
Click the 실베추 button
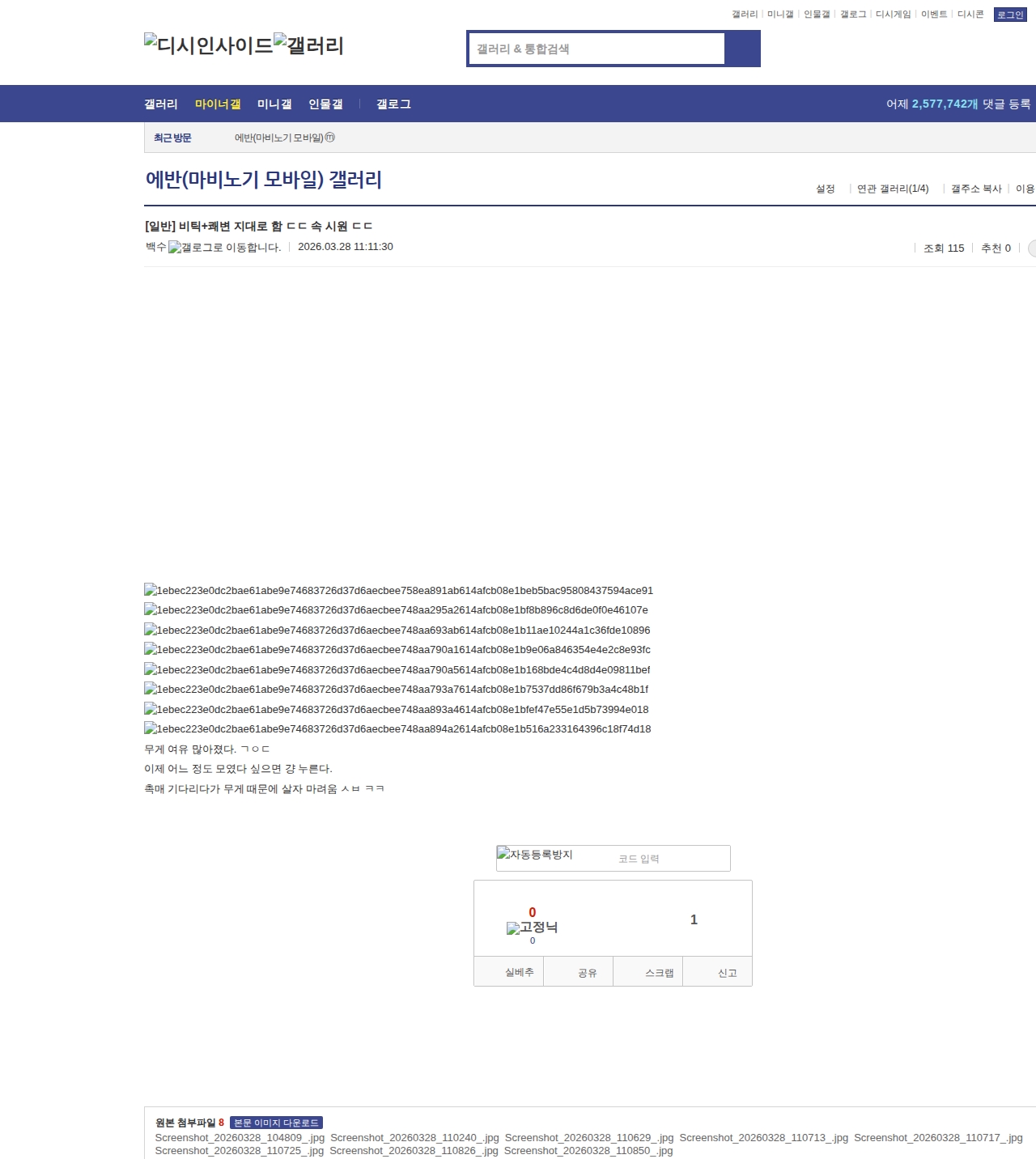(x=508, y=972)
